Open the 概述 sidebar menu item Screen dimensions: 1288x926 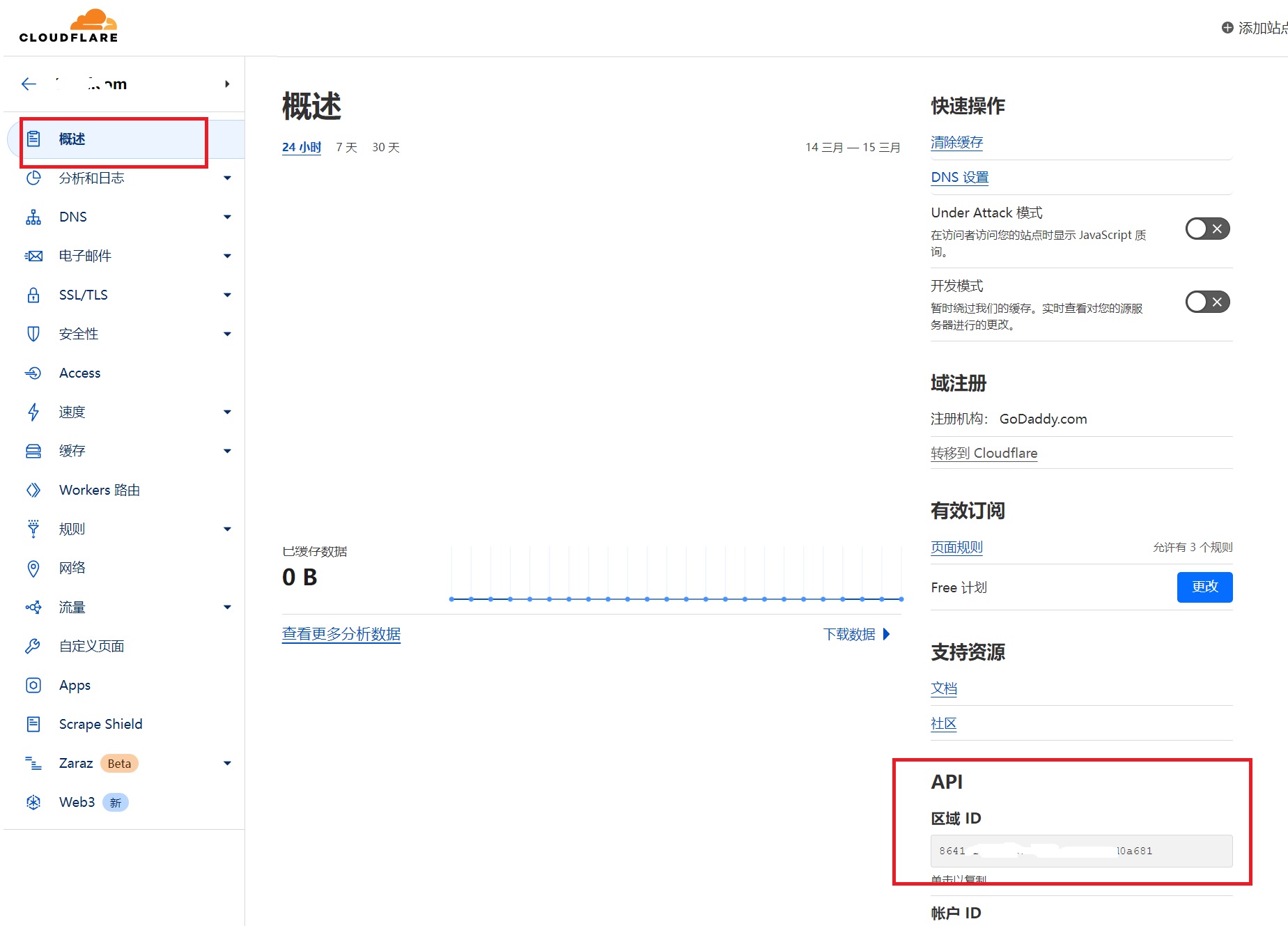(x=125, y=139)
